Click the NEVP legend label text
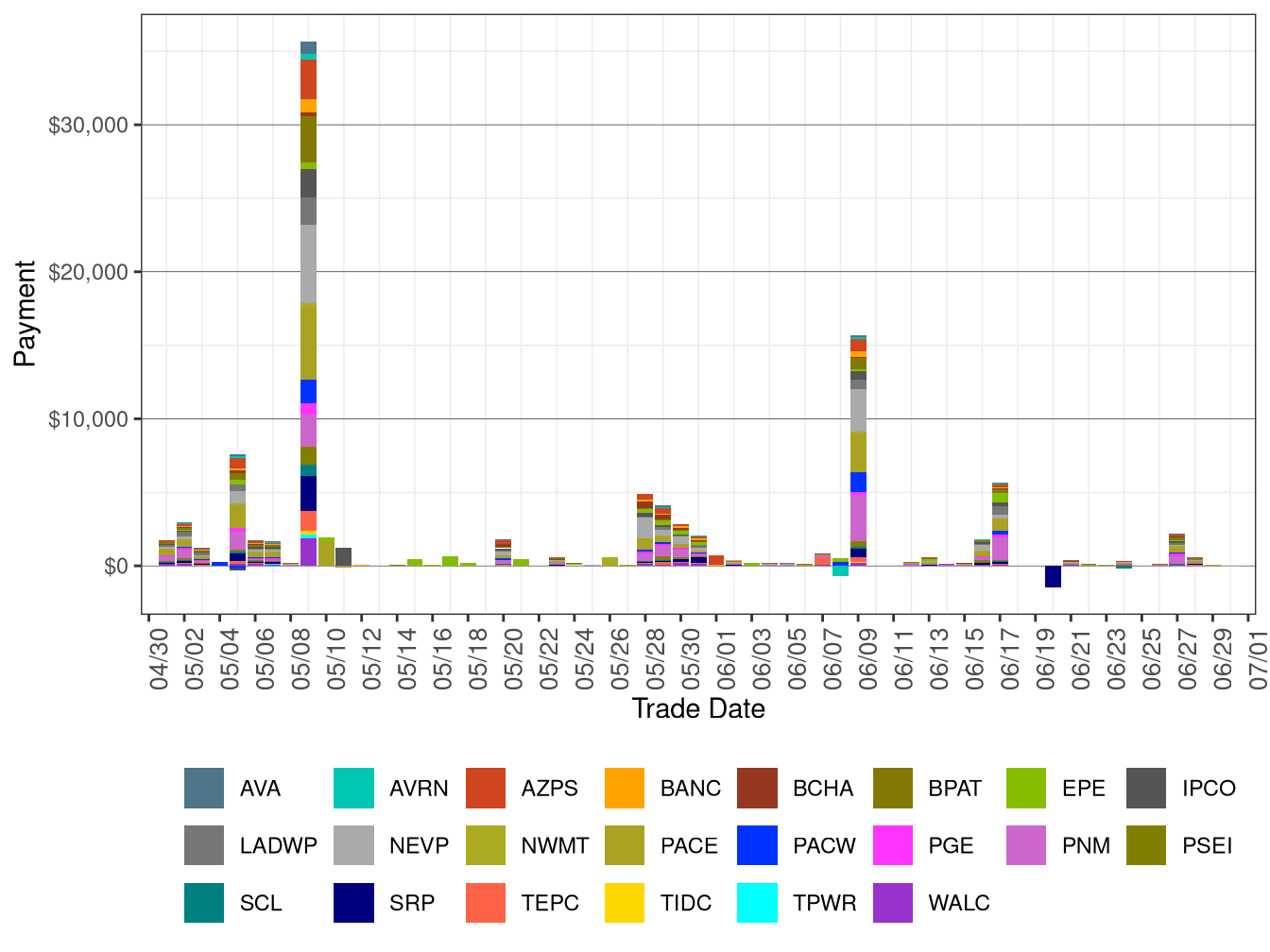 point(419,846)
